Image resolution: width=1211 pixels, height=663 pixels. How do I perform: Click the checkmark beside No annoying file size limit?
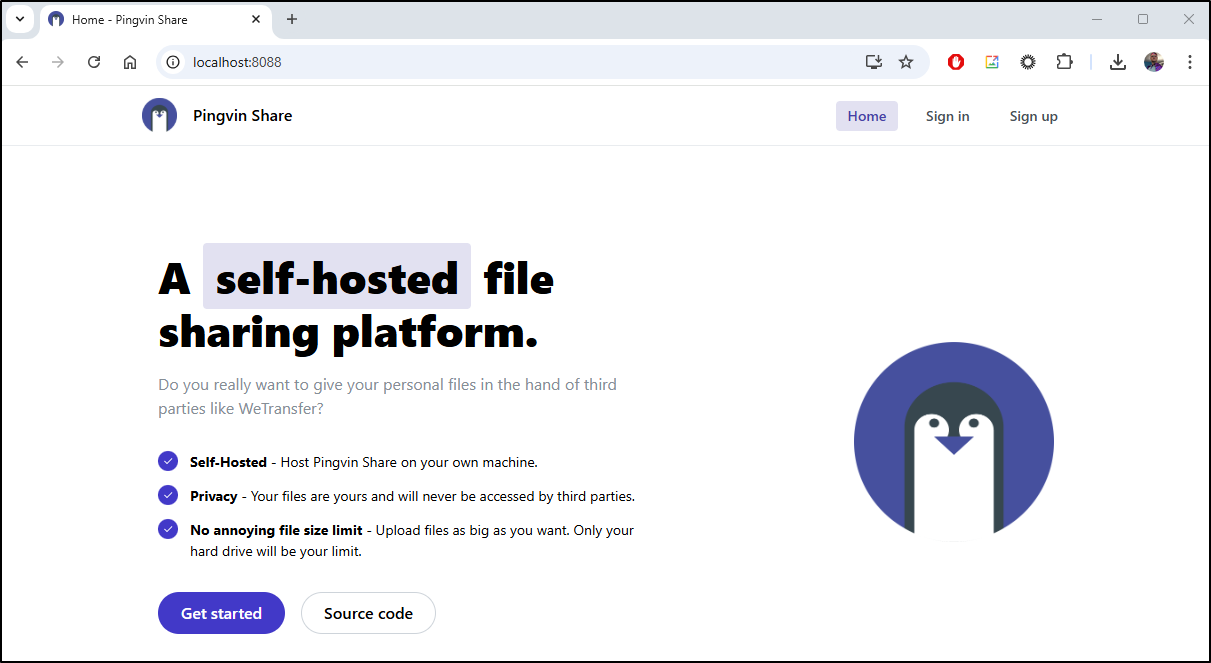[x=168, y=529]
